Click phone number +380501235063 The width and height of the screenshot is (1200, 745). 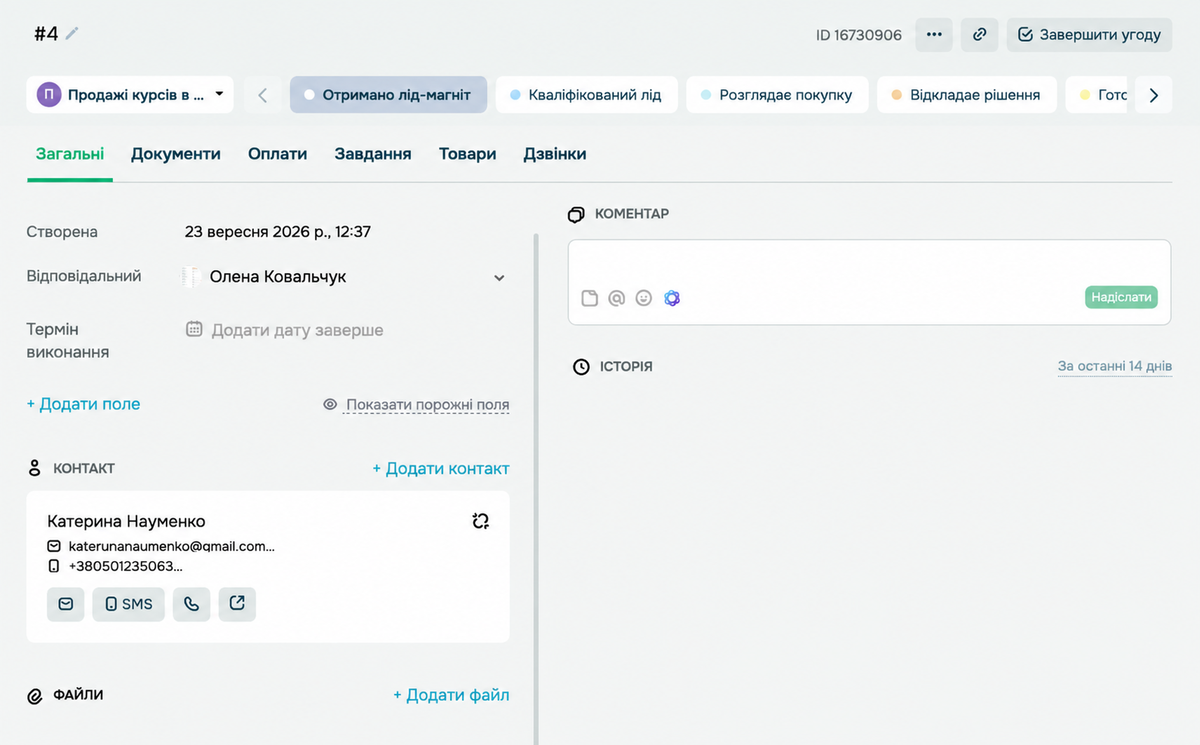[x=126, y=566]
